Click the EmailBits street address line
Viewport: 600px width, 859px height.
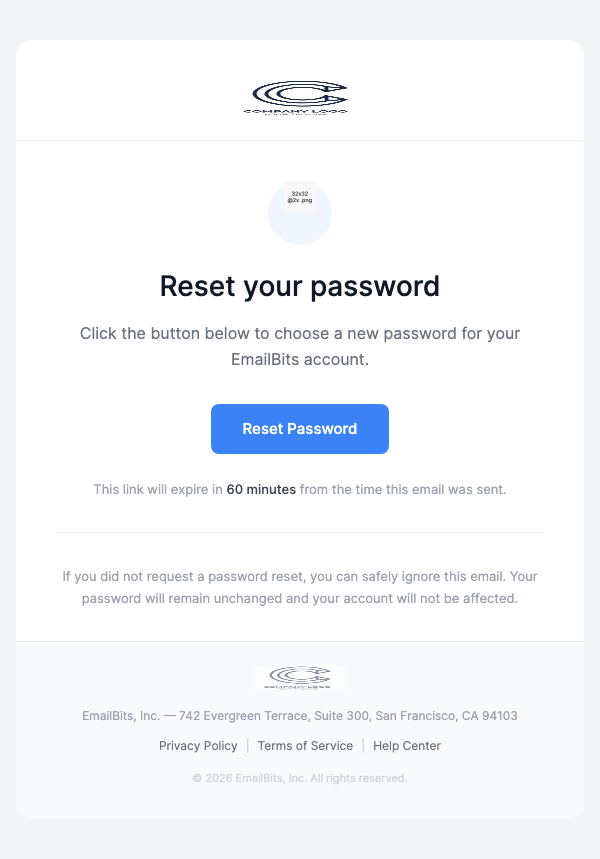click(299, 715)
